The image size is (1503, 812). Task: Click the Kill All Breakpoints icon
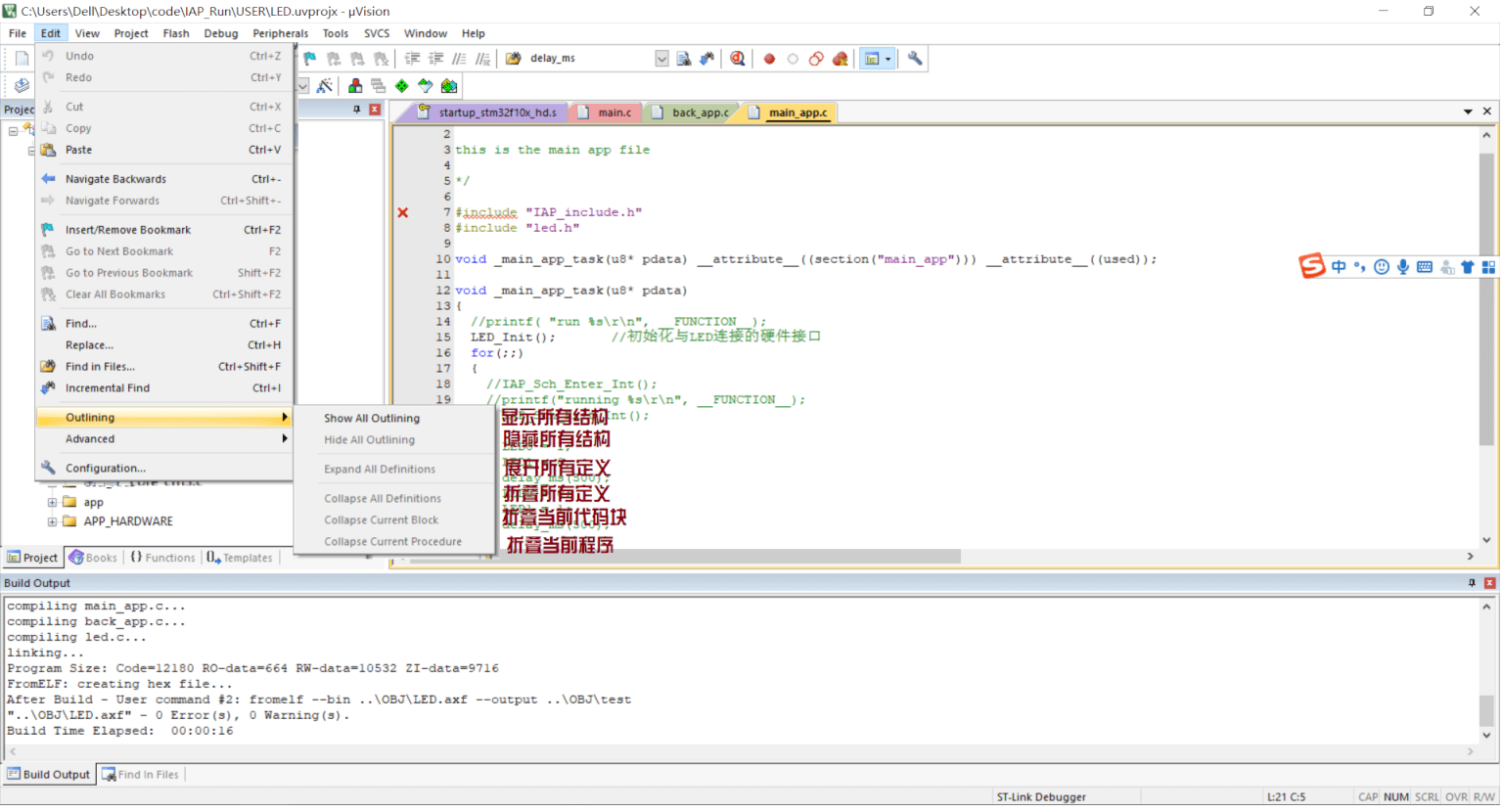point(840,59)
